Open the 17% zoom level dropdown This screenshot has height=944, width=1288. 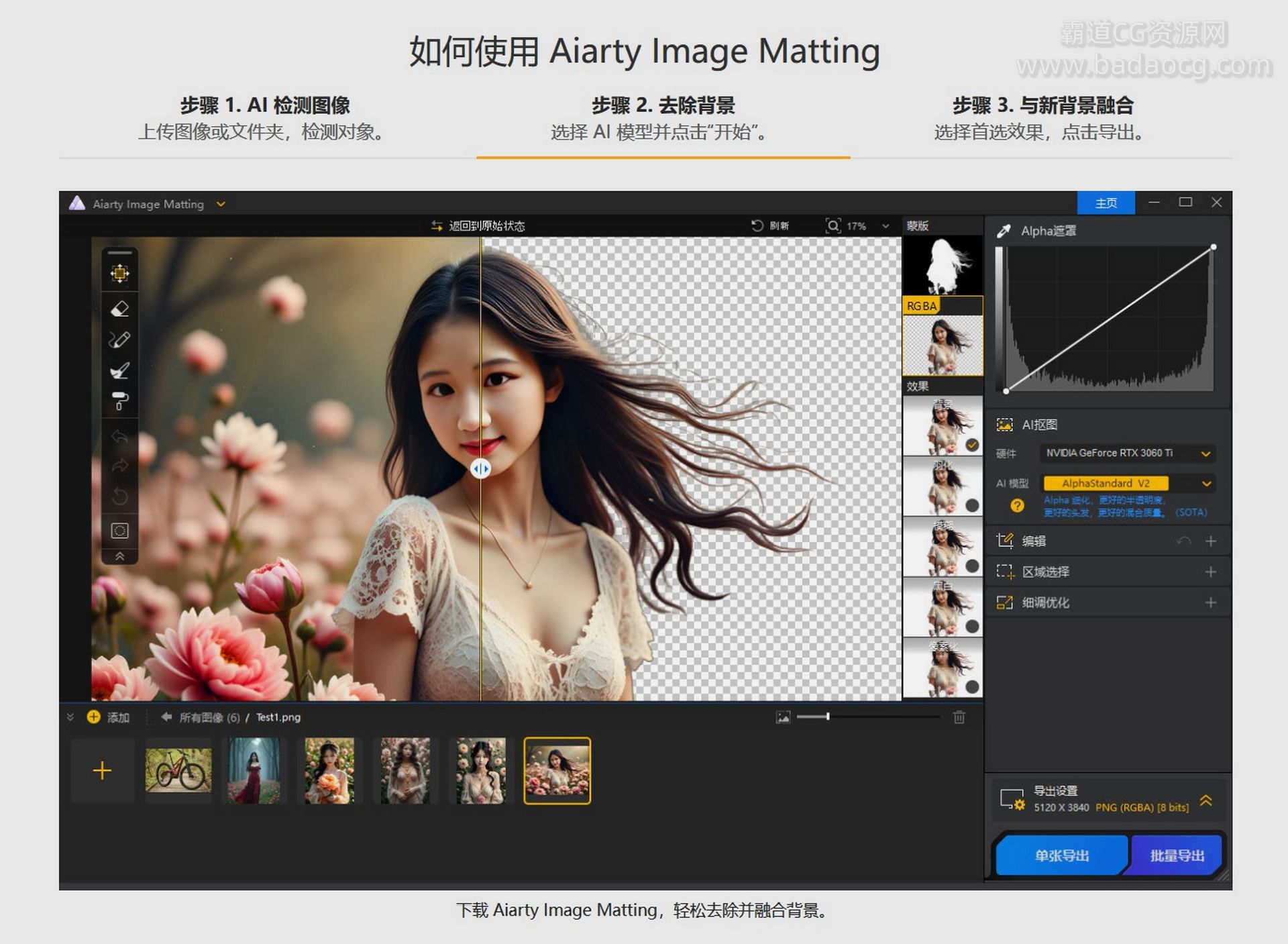click(x=885, y=226)
